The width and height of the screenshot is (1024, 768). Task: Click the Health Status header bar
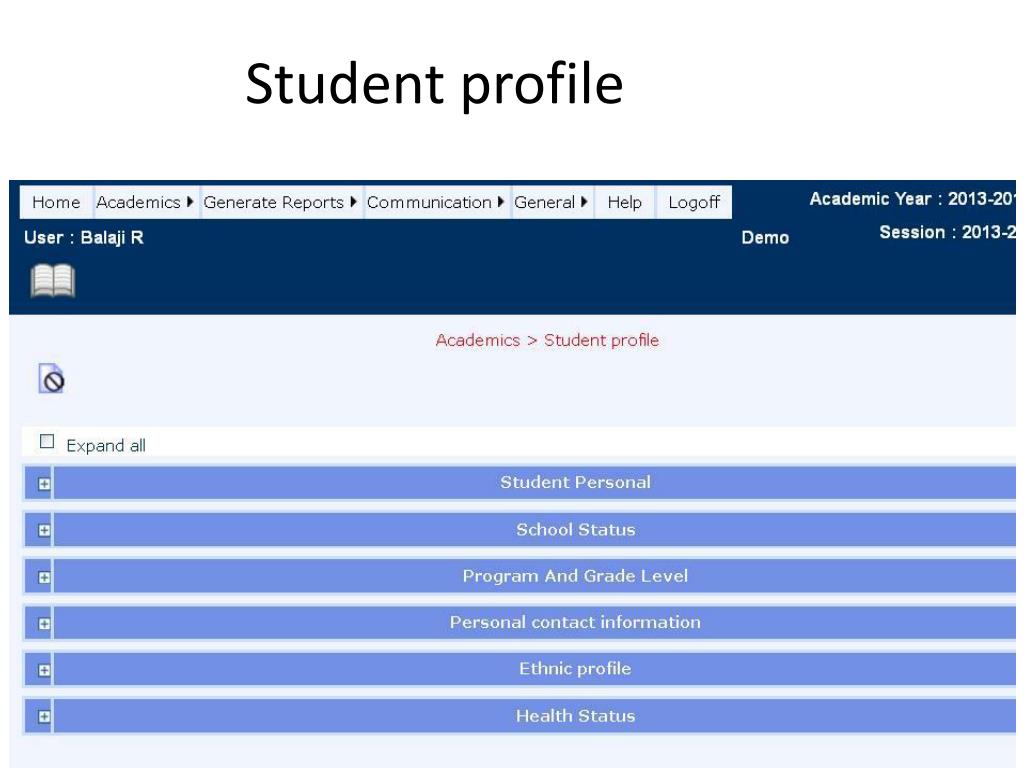pos(575,716)
